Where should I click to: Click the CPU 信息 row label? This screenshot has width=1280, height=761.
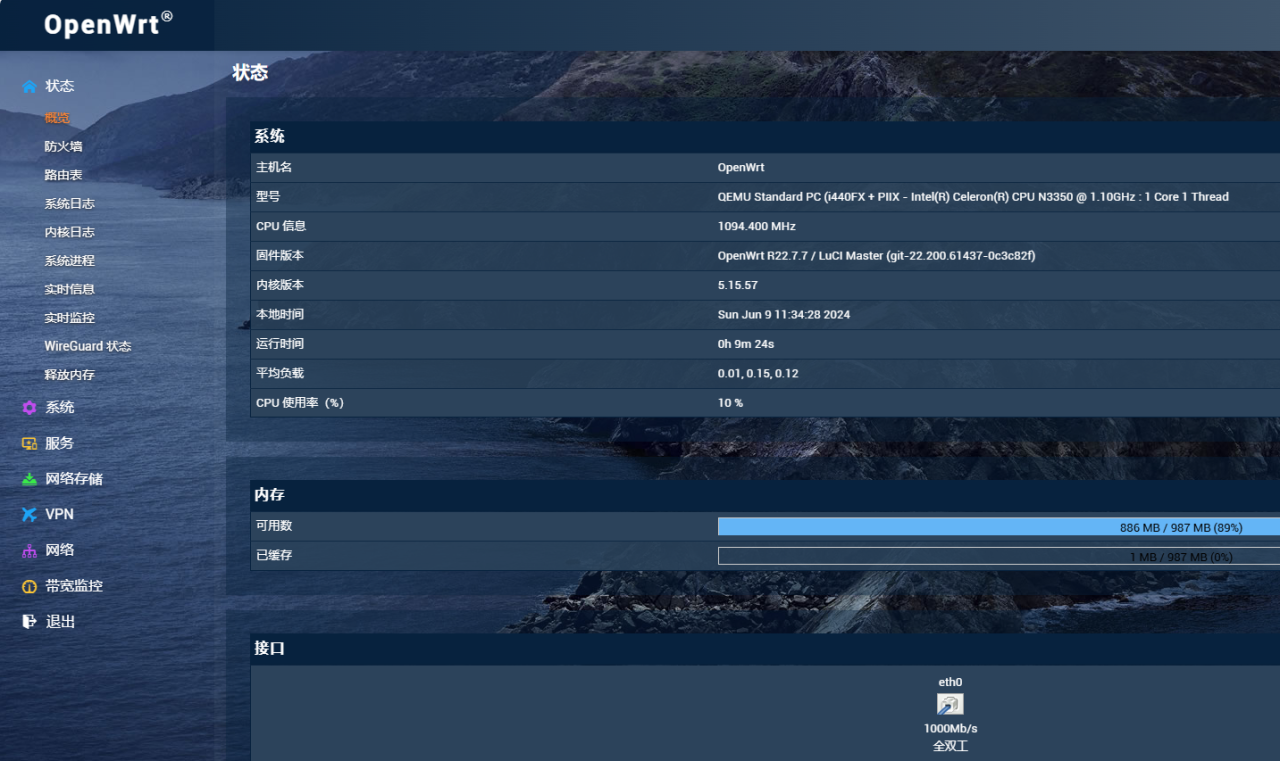(x=281, y=226)
